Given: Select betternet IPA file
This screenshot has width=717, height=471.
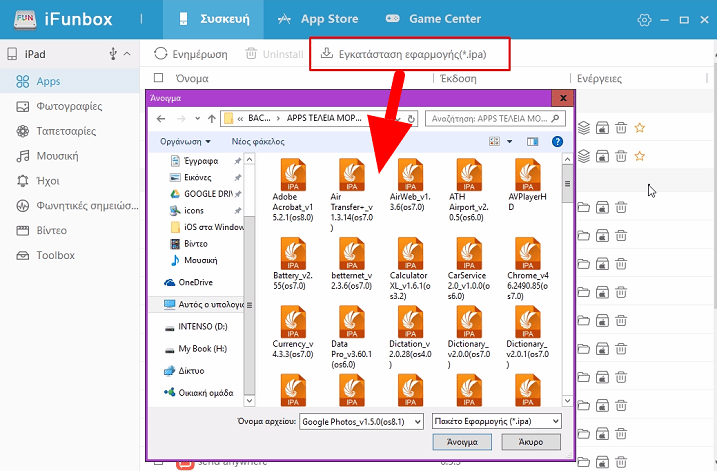Looking at the screenshot, I should [x=352, y=264].
